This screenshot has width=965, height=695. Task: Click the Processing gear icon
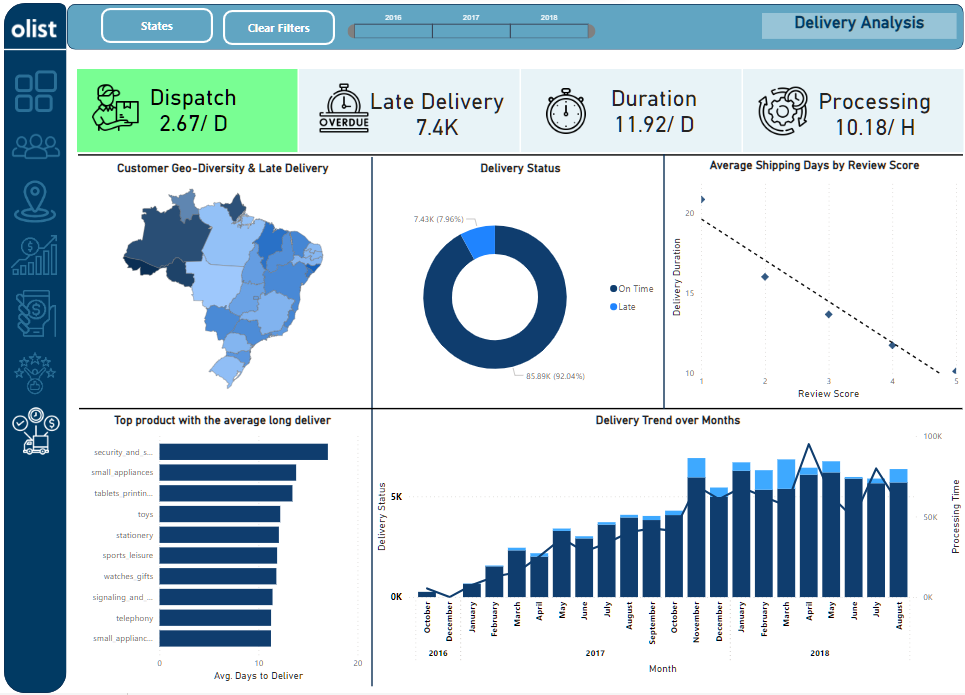coord(782,110)
